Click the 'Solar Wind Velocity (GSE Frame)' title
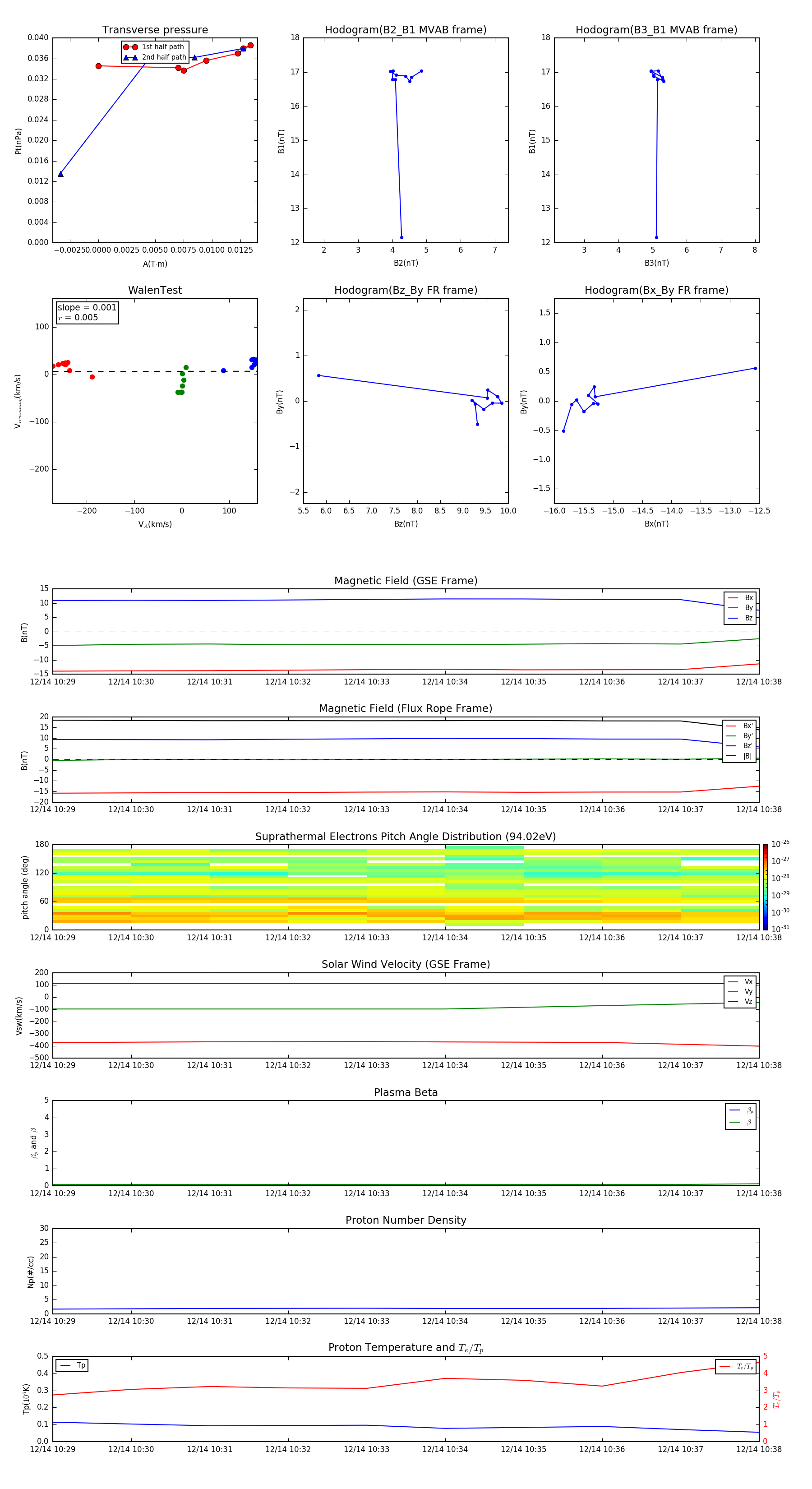 406,965
